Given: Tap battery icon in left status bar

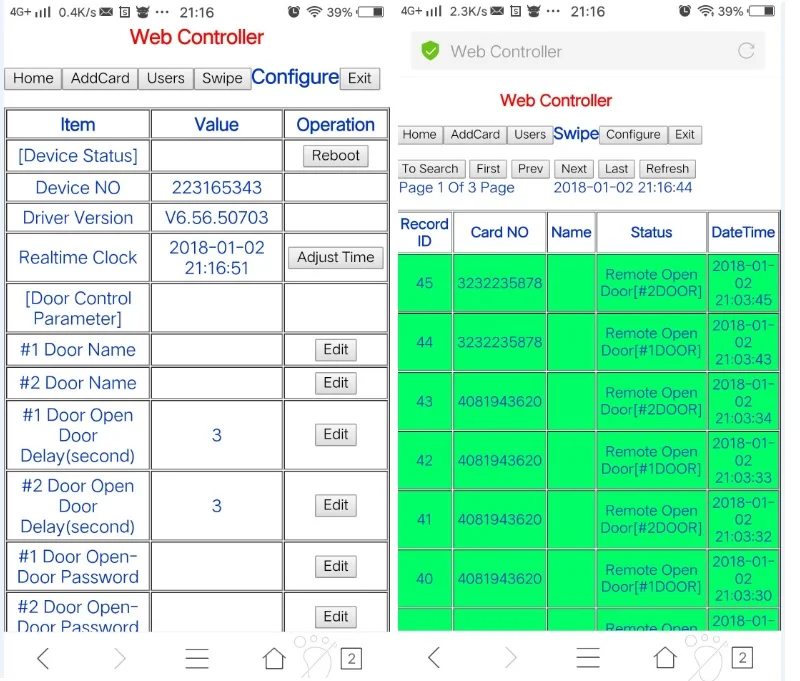Looking at the screenshot, I should [x=371, y=12].
